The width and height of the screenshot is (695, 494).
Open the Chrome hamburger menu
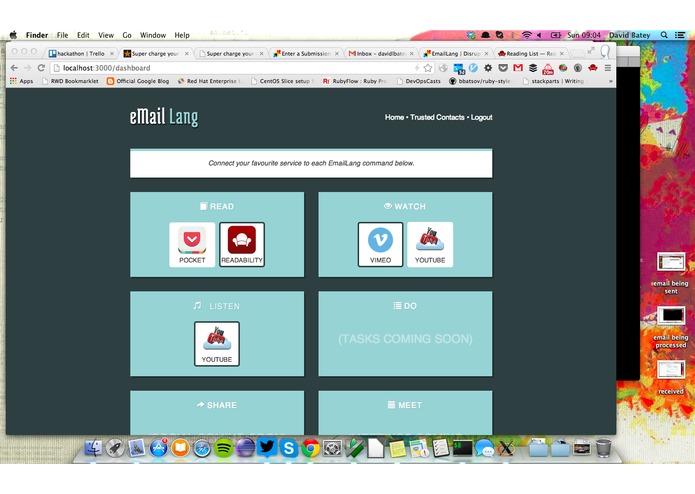pyautogui.click(x=608, y=68)
